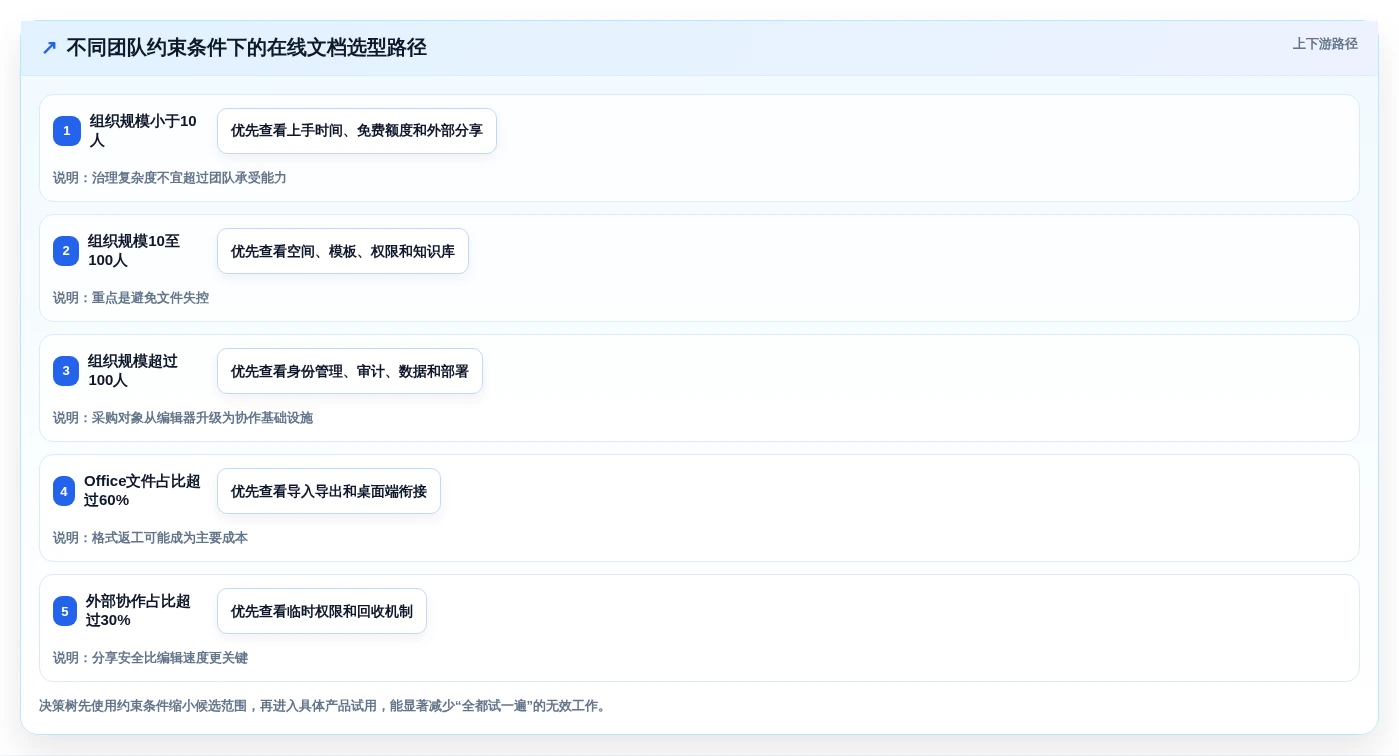The width and height of the screenshot is (1399, 756).
Task: Click the arrow icon beside the title
Action: coord(49,48)
